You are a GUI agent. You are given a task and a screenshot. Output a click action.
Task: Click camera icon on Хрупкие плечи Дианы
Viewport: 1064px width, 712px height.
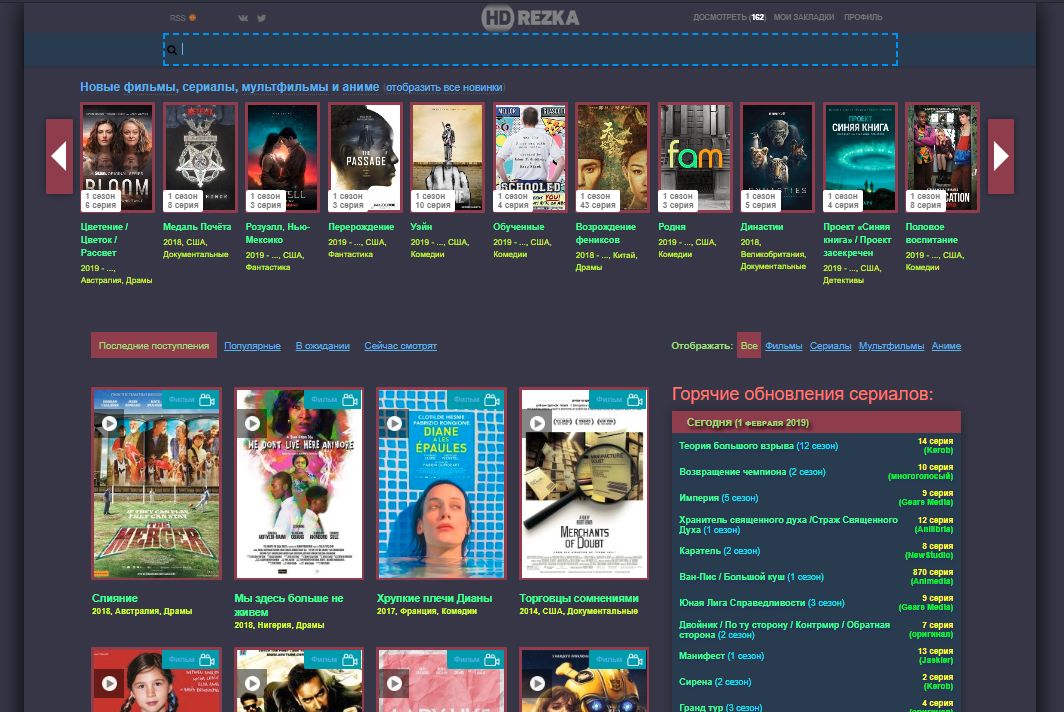point(492,400)
